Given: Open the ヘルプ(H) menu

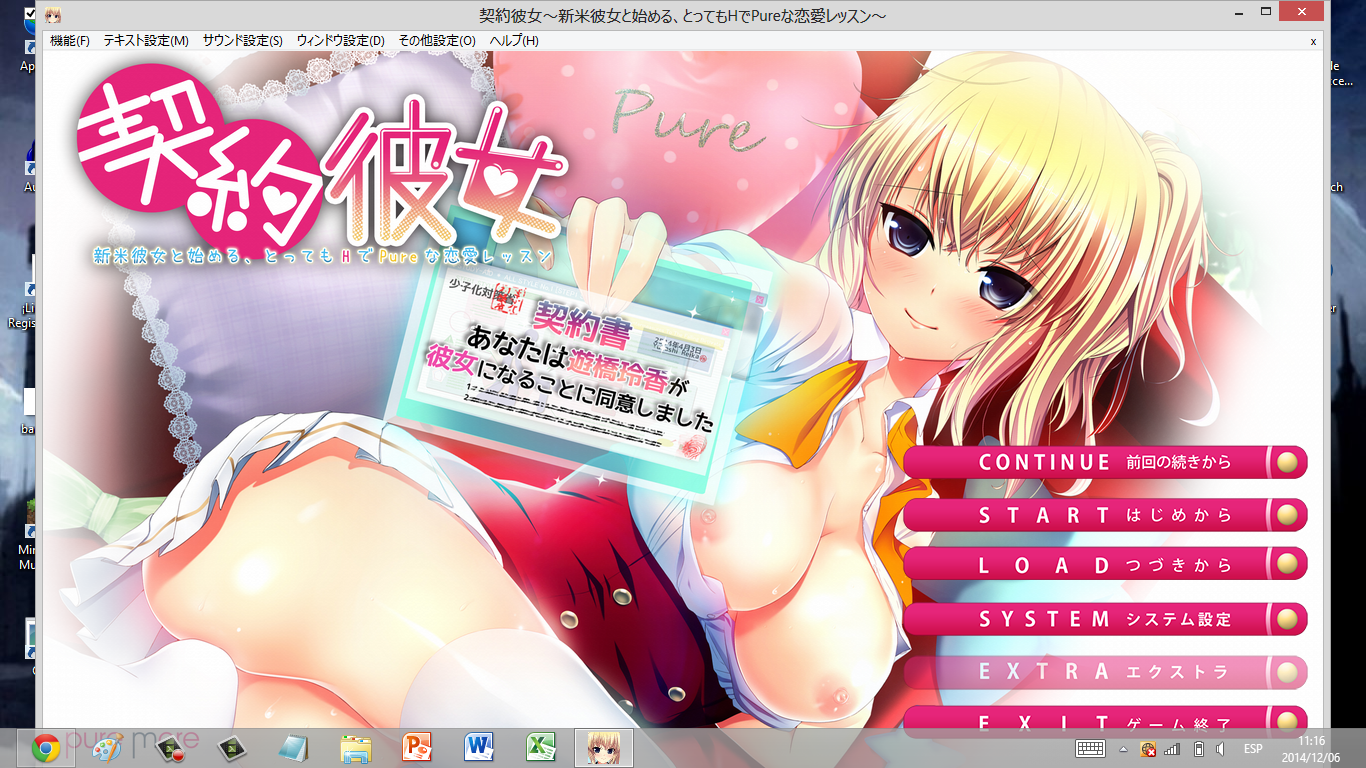Looking at the screenshot, I should click(x=514, y=41).
